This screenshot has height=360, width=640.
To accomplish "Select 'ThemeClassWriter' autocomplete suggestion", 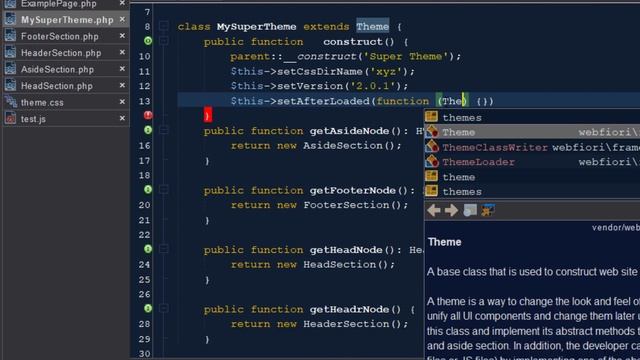I will (x=532, y=147).
